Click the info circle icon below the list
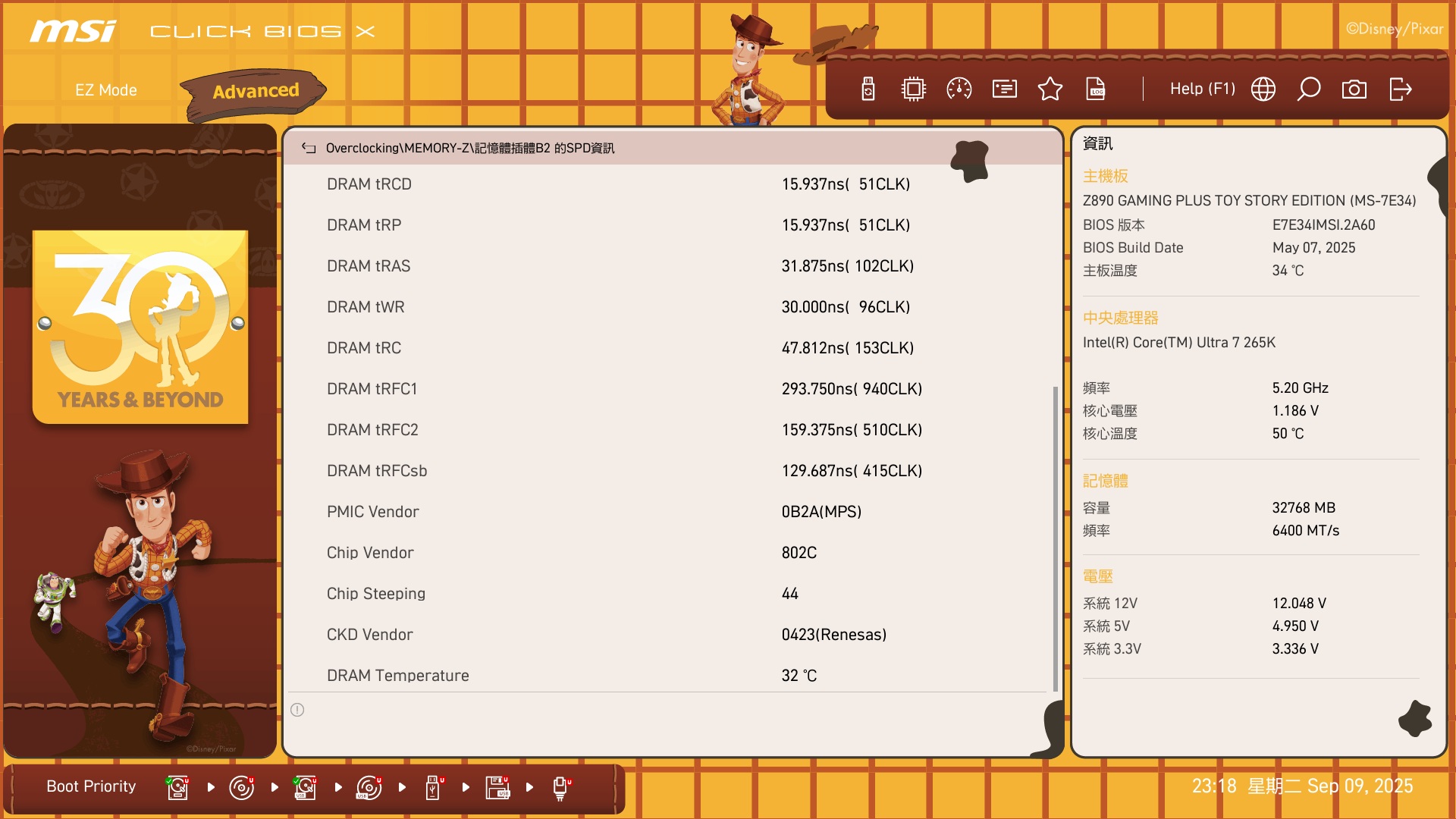Screen dimensions: 1456x819 (x=297, y=710)
